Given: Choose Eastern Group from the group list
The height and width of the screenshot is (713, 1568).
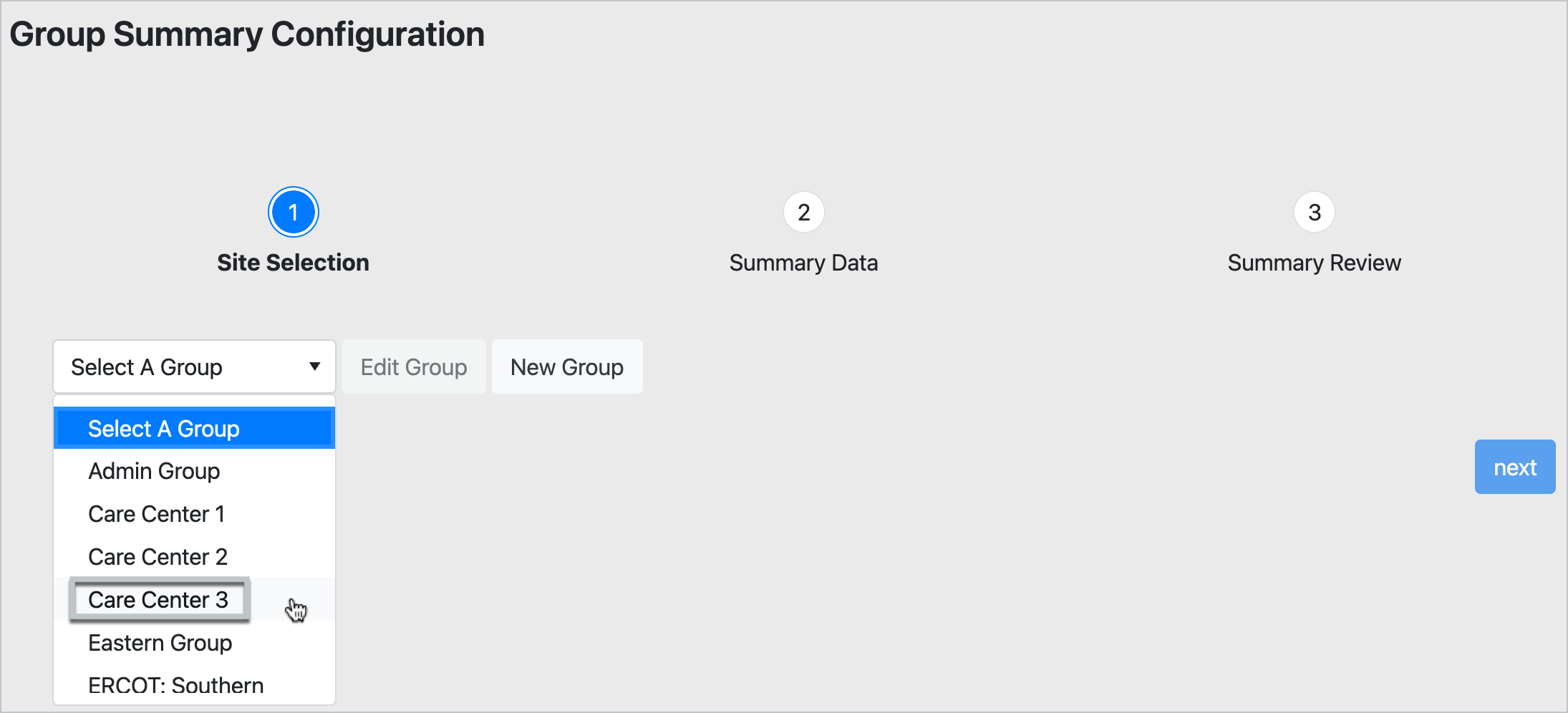Looking at the screenshot, I should [x=160, y=642].
